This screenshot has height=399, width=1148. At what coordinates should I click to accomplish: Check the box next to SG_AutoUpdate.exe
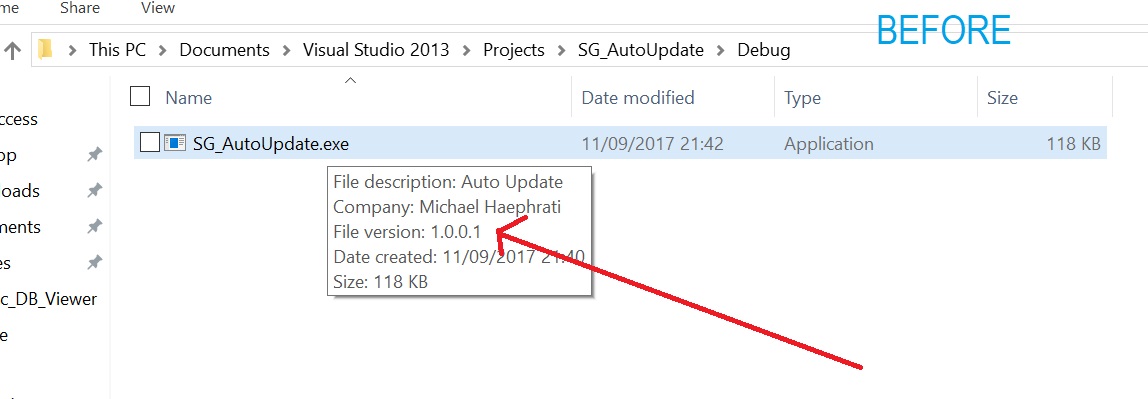149,143
